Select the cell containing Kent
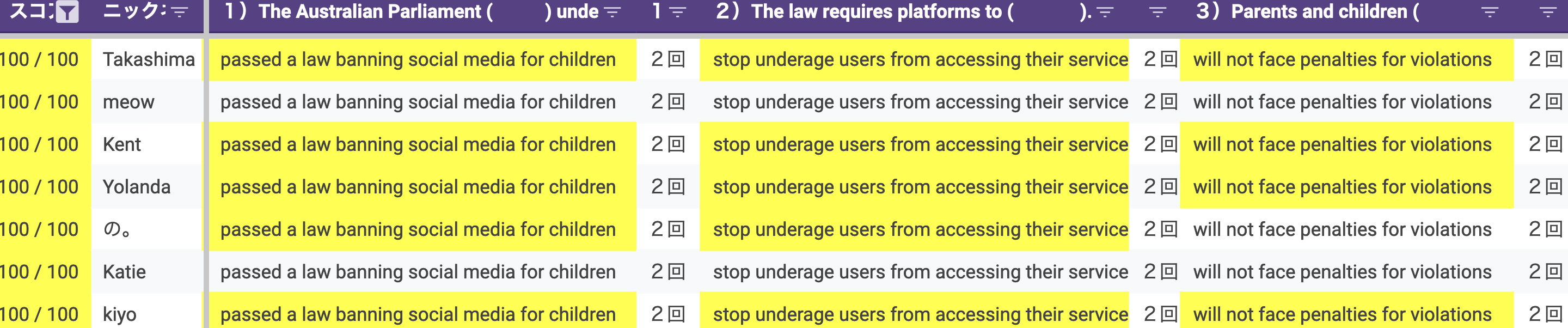This screenshot has width=1568, height=328. (122, 144)
